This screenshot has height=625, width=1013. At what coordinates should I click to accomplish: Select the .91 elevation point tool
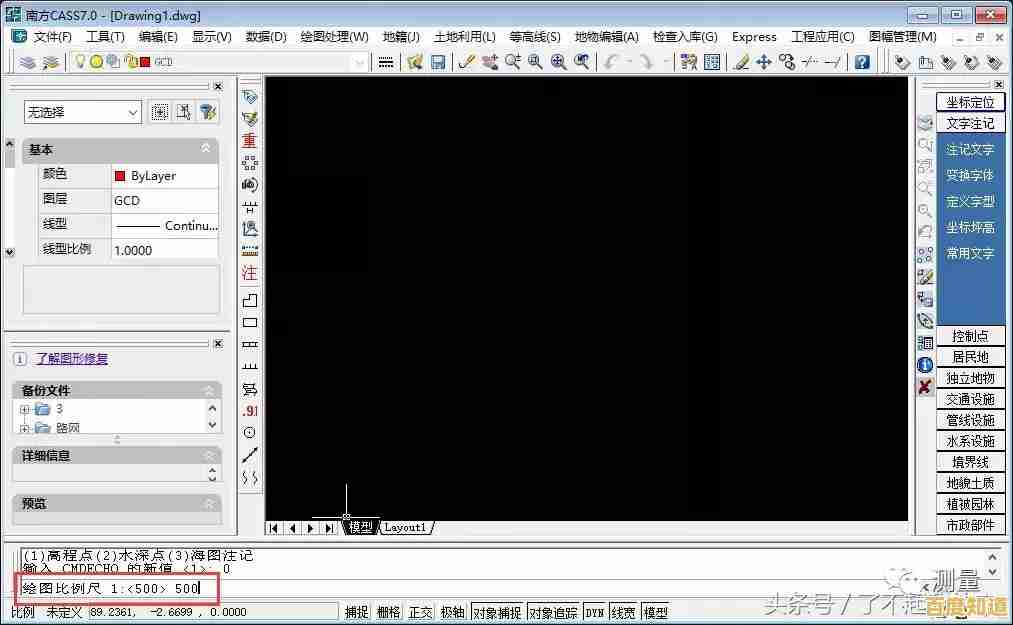pyautogui.click(x=249, y=411)
